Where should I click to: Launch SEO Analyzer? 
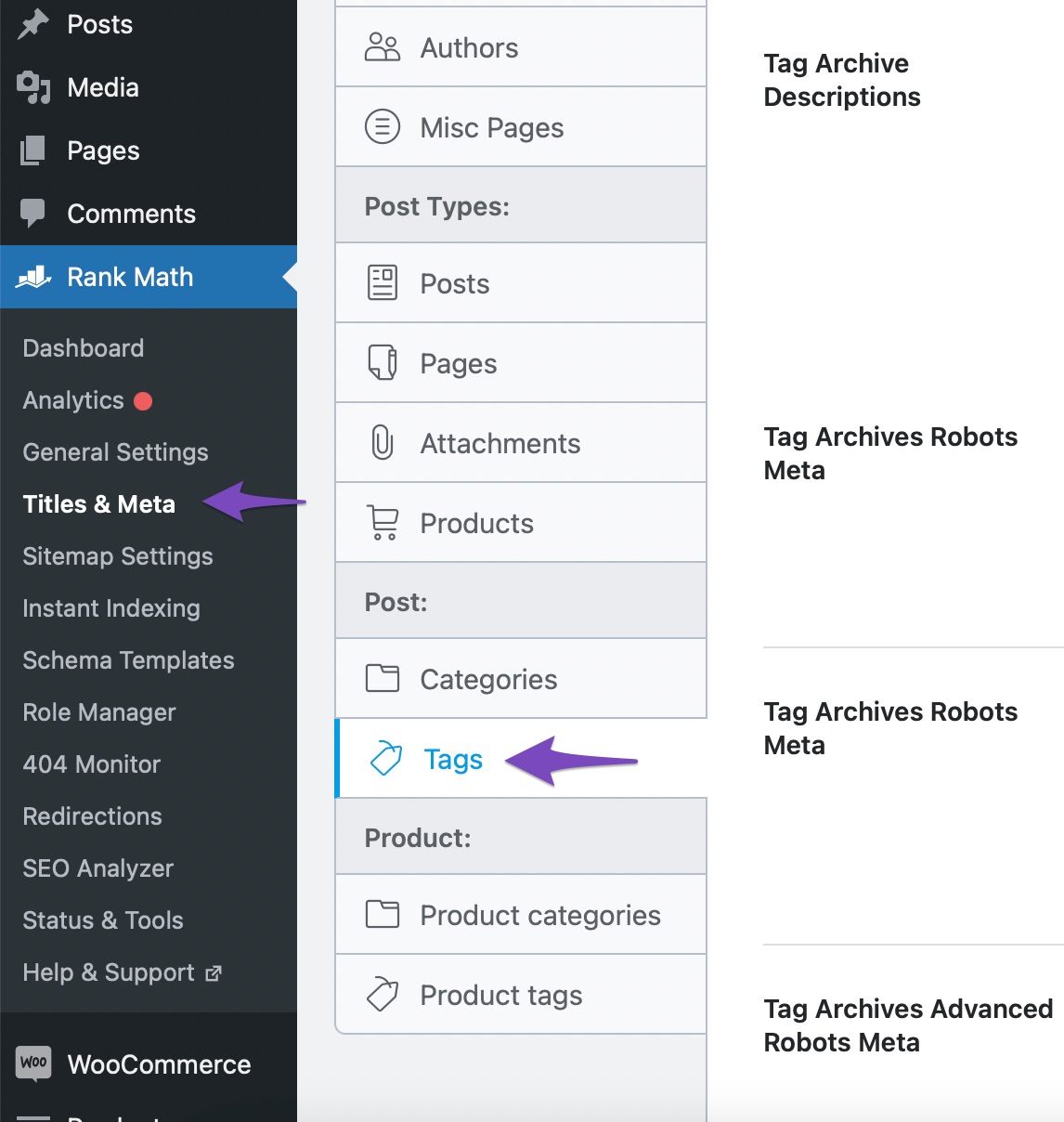point(98,868)
